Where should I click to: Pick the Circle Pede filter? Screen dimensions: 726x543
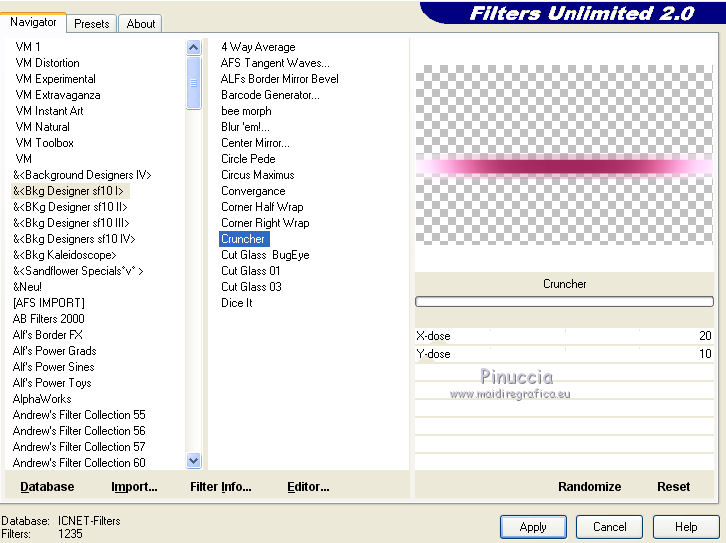pyautogui.click(x=248, y=159)
